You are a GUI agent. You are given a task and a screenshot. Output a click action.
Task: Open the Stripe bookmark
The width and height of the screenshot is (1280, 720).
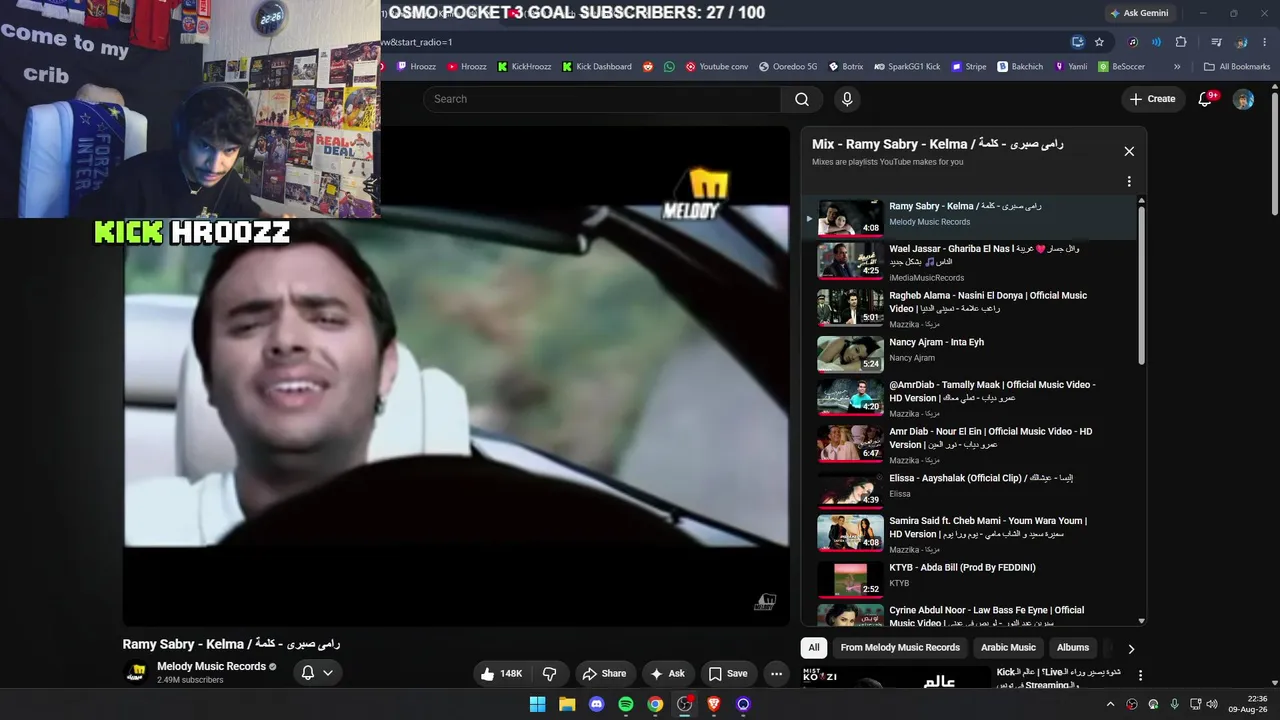click(968, 67)
